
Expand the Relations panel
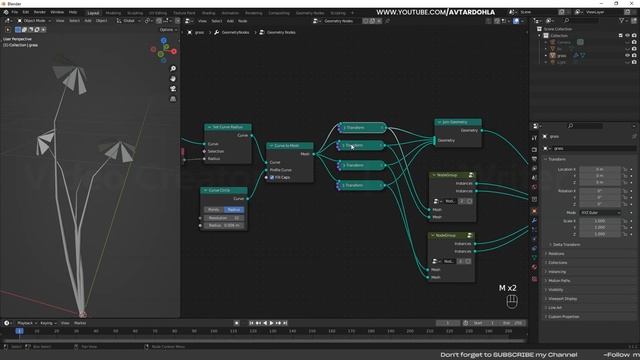click(555, 253)
